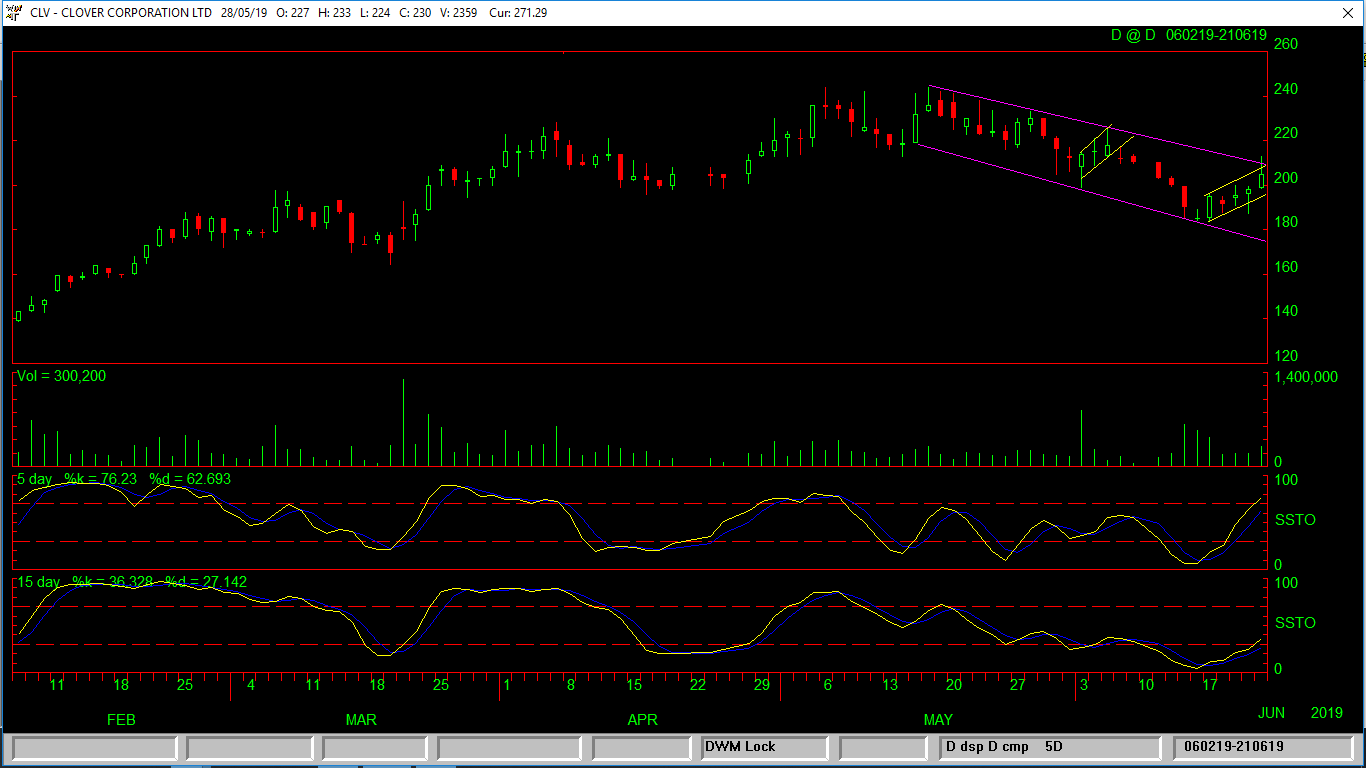The width and height of the screenshot is (1366, 768).
Task: Click the JUN month label on time axis
Action: (x=1271, y=713)
